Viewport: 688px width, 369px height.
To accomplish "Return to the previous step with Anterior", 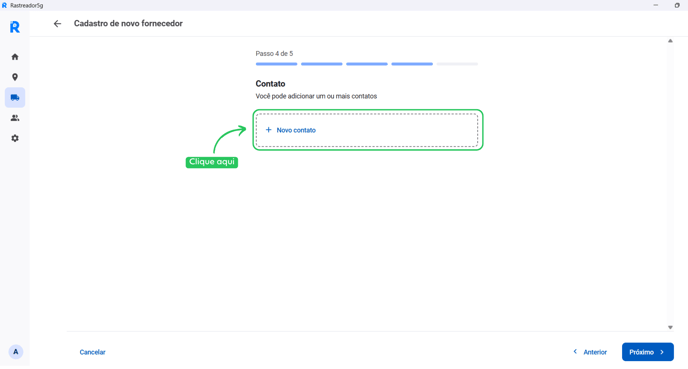I will click(590, 352).
